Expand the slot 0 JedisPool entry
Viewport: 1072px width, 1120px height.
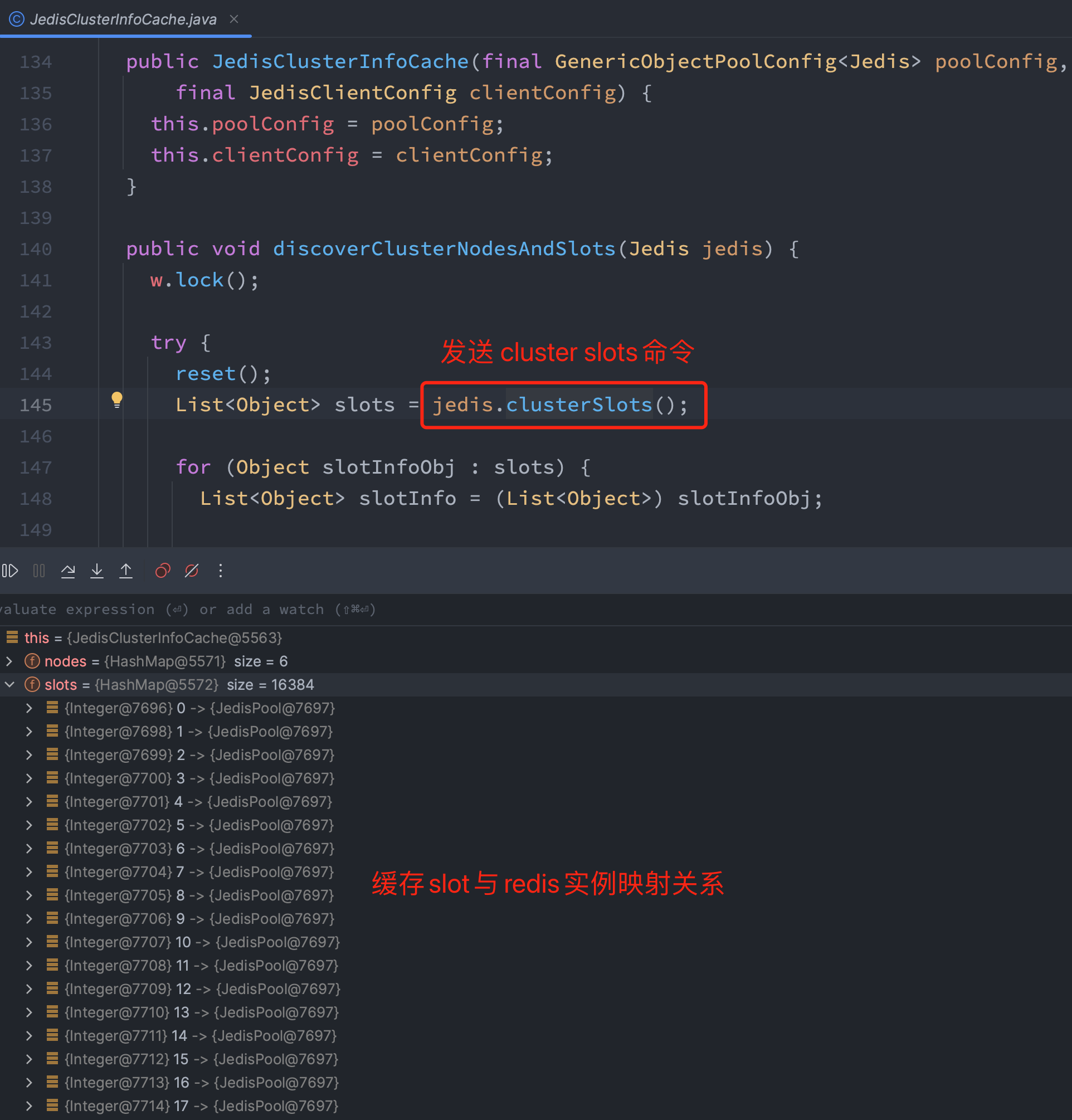click(29, 708)
